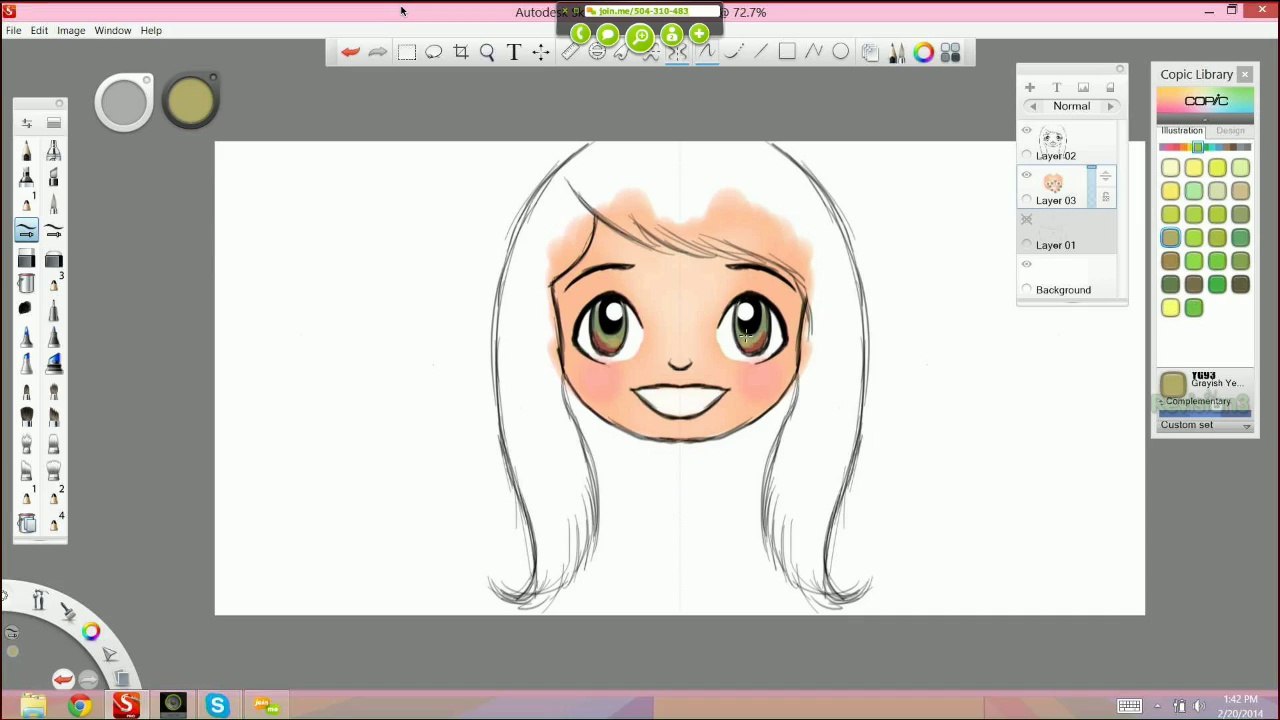Open the Brush Palette from toolbar
1280x720 pixels.
coord(896,52)
